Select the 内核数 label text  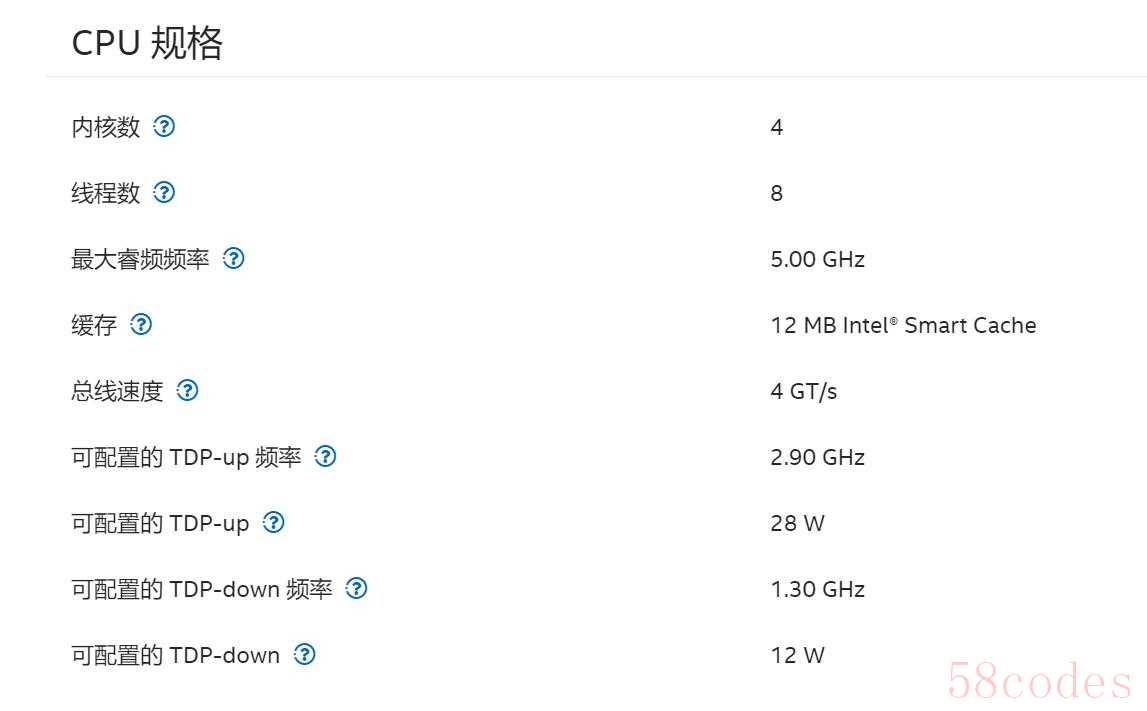[x=105, y=127]
